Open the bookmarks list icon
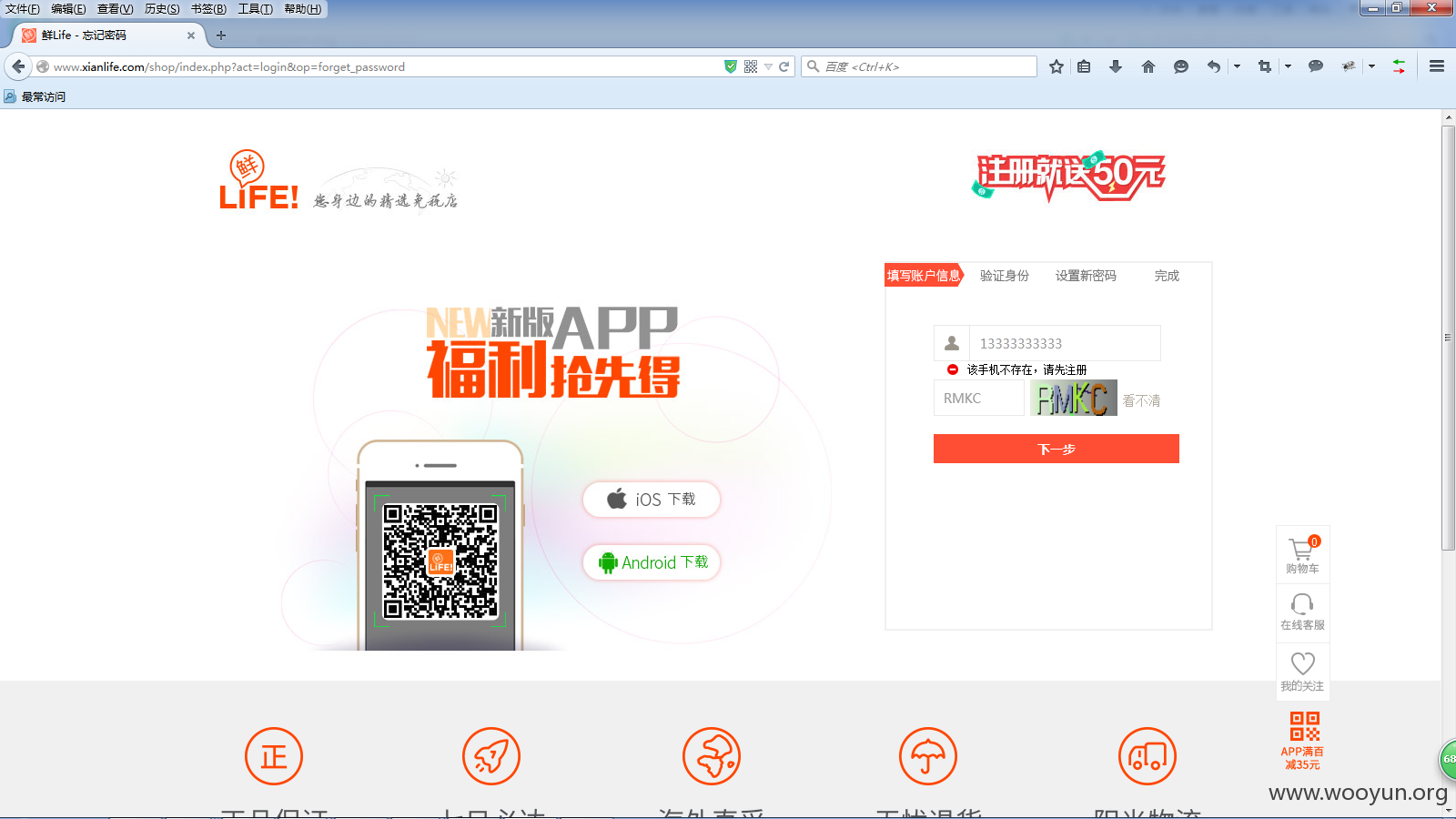The height and width of the screenshot is (819, 1456). [1084, 66]
